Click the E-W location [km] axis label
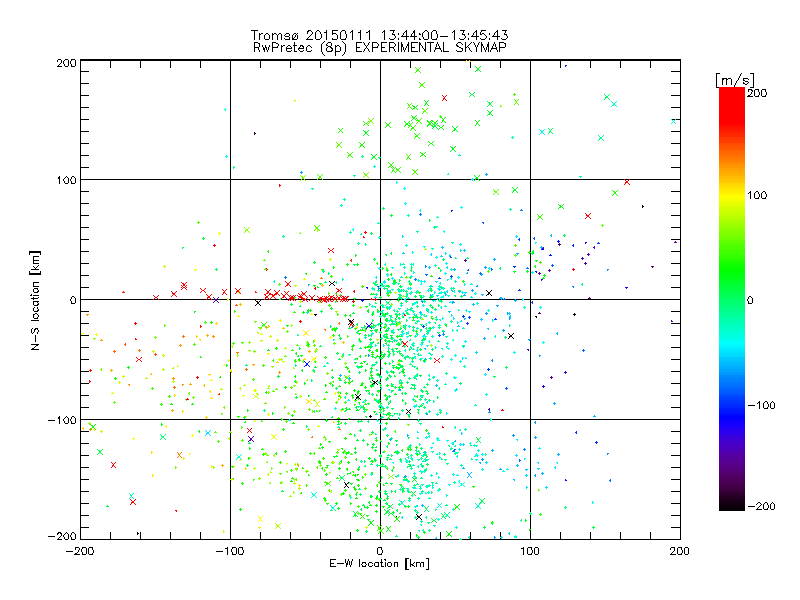 (x=379, y=563)
